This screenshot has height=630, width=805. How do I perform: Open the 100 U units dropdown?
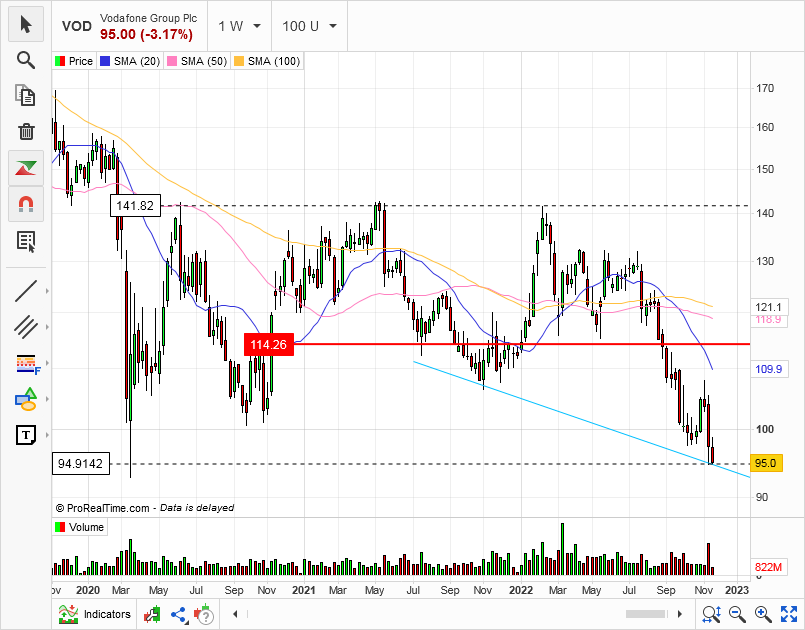[310, 26]
